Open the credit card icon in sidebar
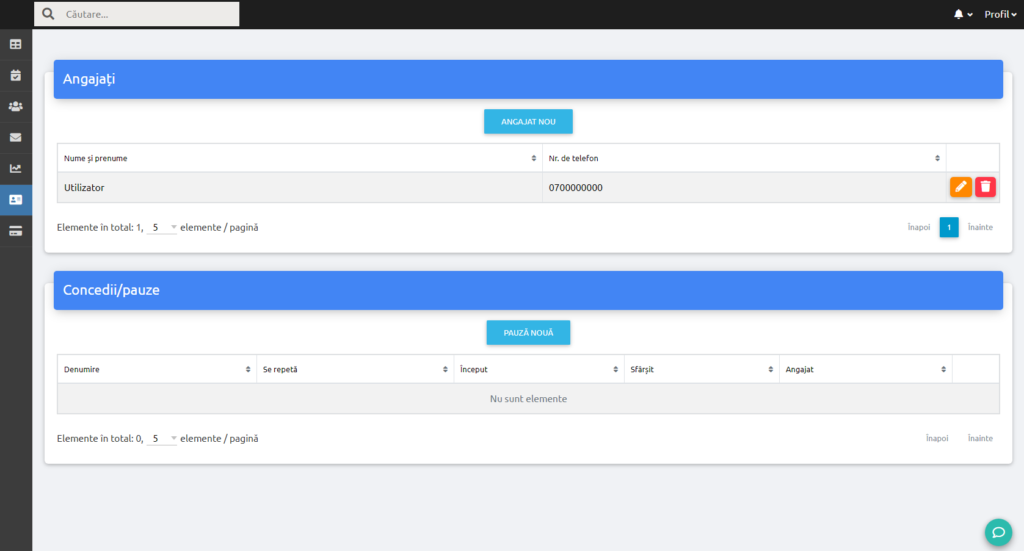 [x=16, y=231]
